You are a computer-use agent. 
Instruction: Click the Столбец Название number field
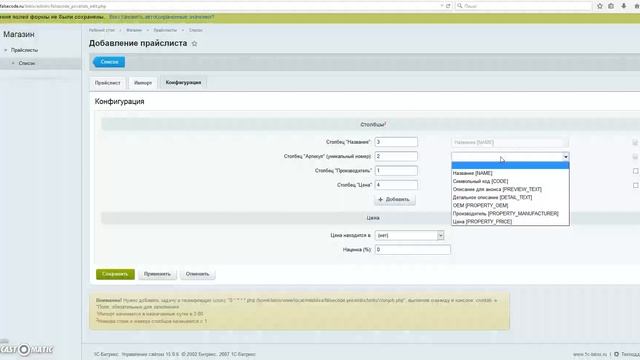tap(396, 142)
